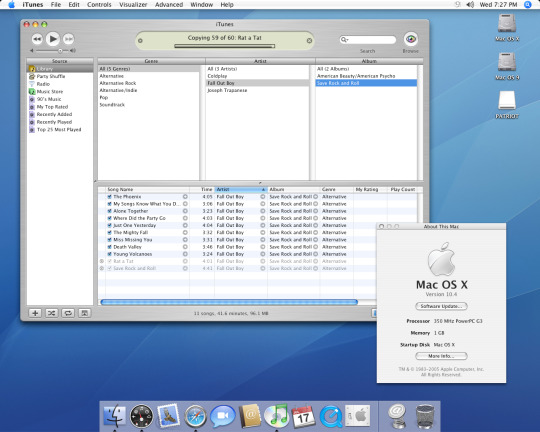The image size is (540, 432).
Task: Uncheck My Songs Know What You D... checkbox
Action: coord(110,204)
